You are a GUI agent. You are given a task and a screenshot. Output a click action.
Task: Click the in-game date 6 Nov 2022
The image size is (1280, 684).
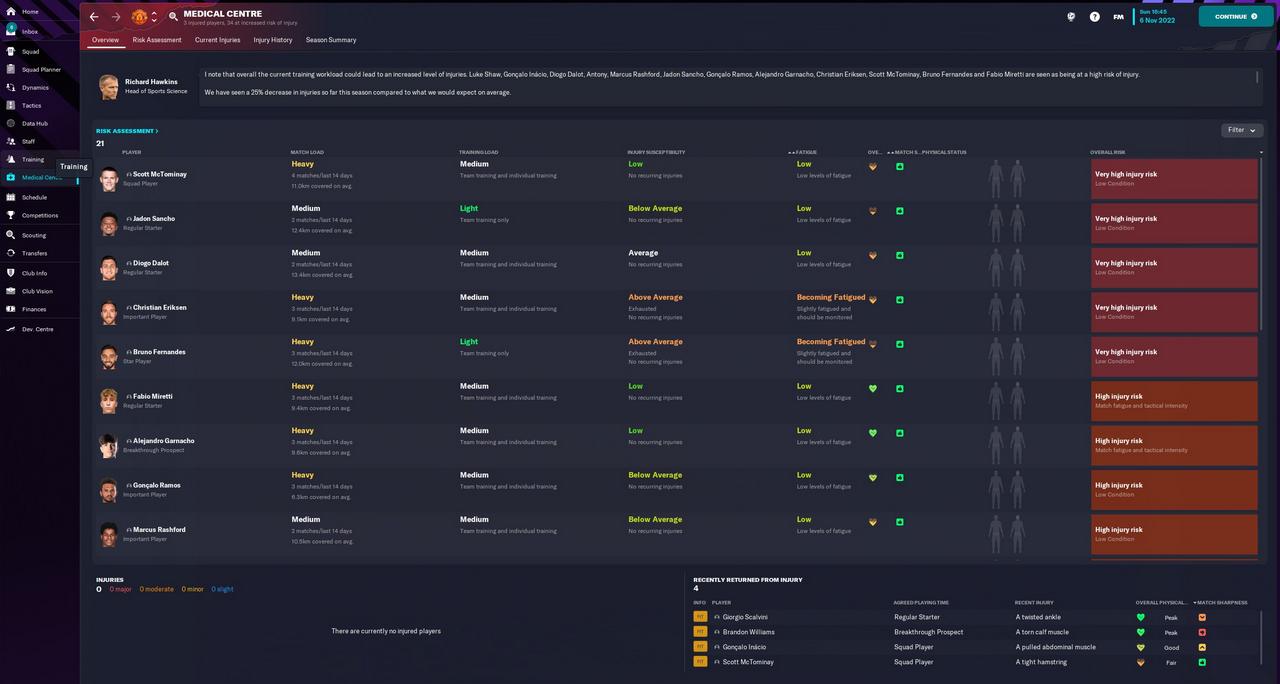click(1157, 21)
